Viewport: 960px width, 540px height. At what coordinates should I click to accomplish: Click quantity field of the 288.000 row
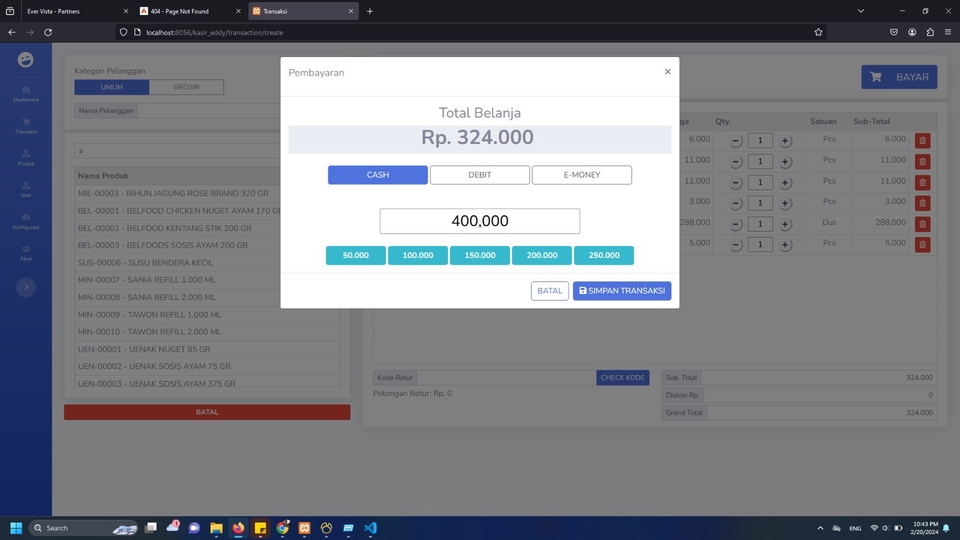click(x=760, y=223)
